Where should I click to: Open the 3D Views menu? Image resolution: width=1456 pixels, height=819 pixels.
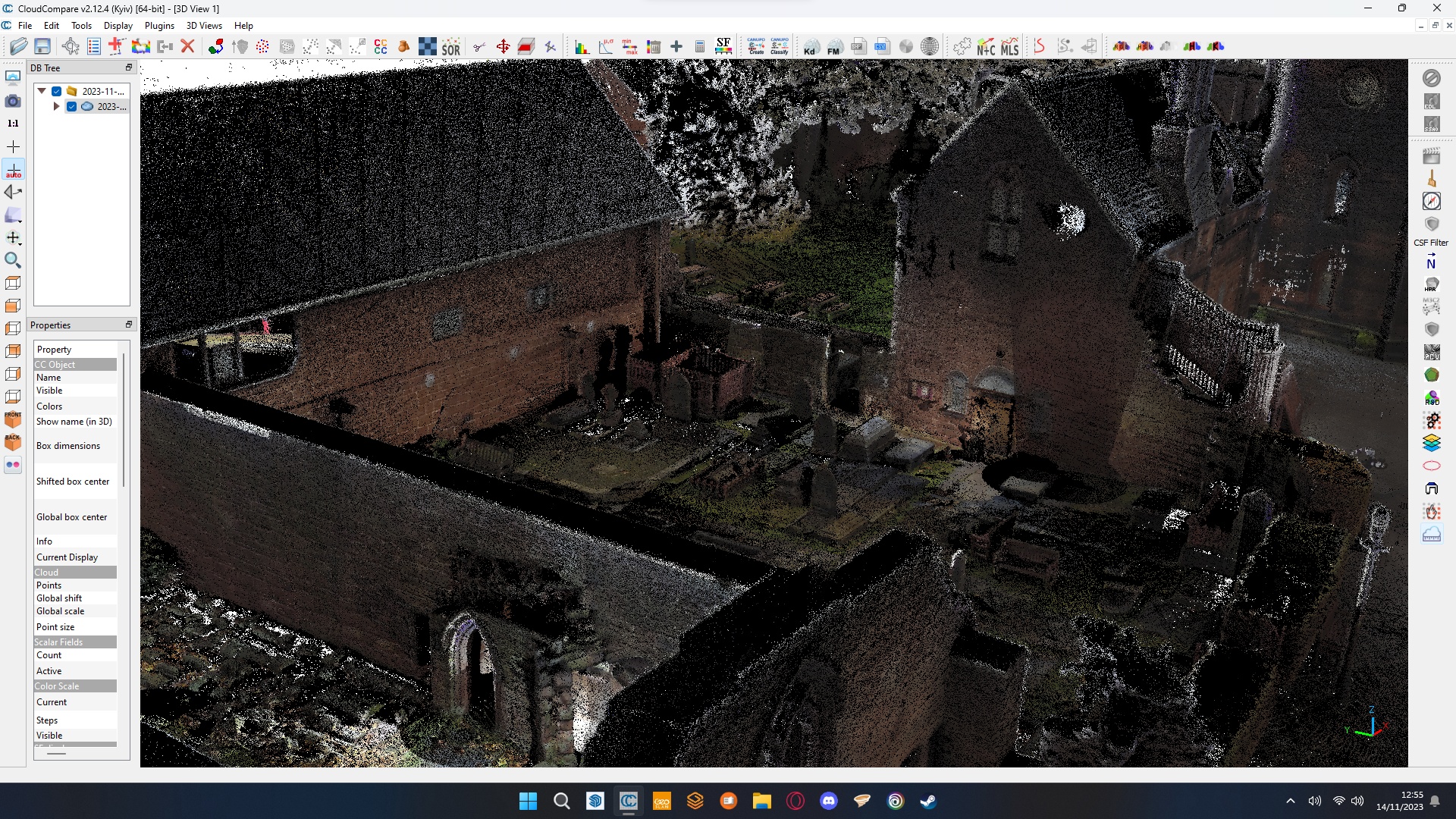[x=204, y=26]
